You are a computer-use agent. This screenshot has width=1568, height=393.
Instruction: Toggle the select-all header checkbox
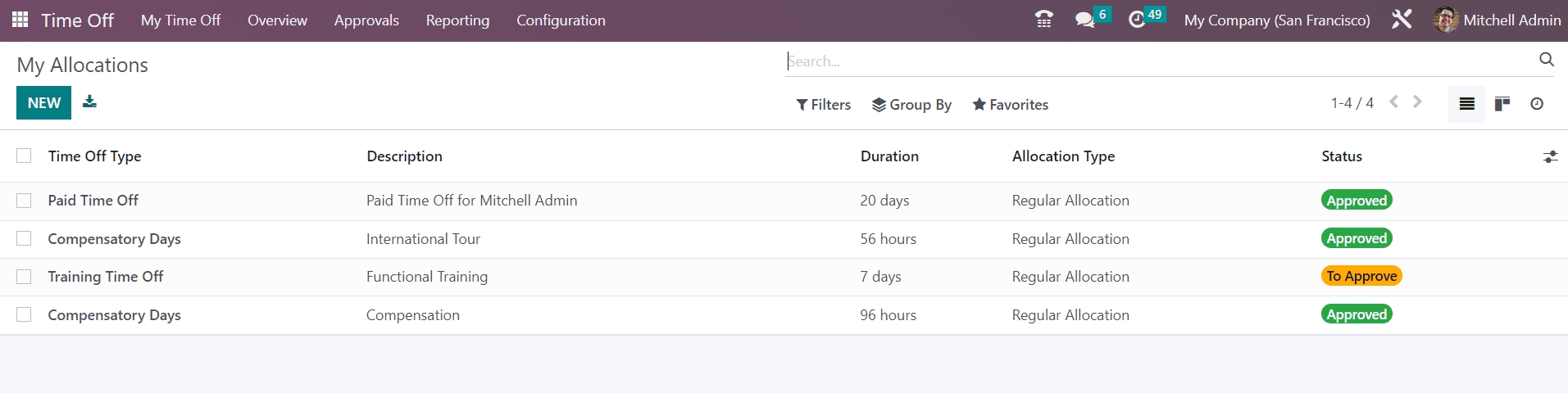coord(24,156)
